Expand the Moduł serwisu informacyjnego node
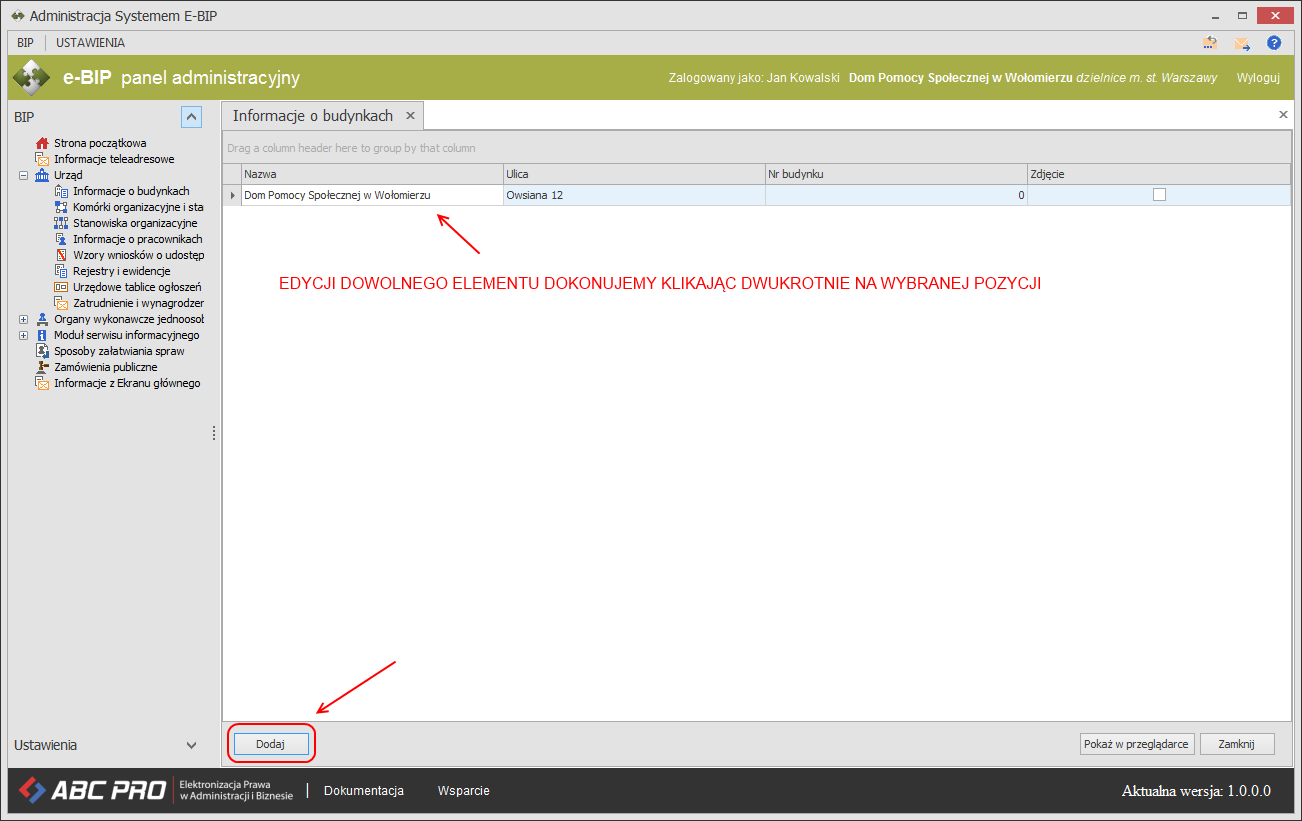The height and width of the screenshot is (821, 1302). [23, 335]
